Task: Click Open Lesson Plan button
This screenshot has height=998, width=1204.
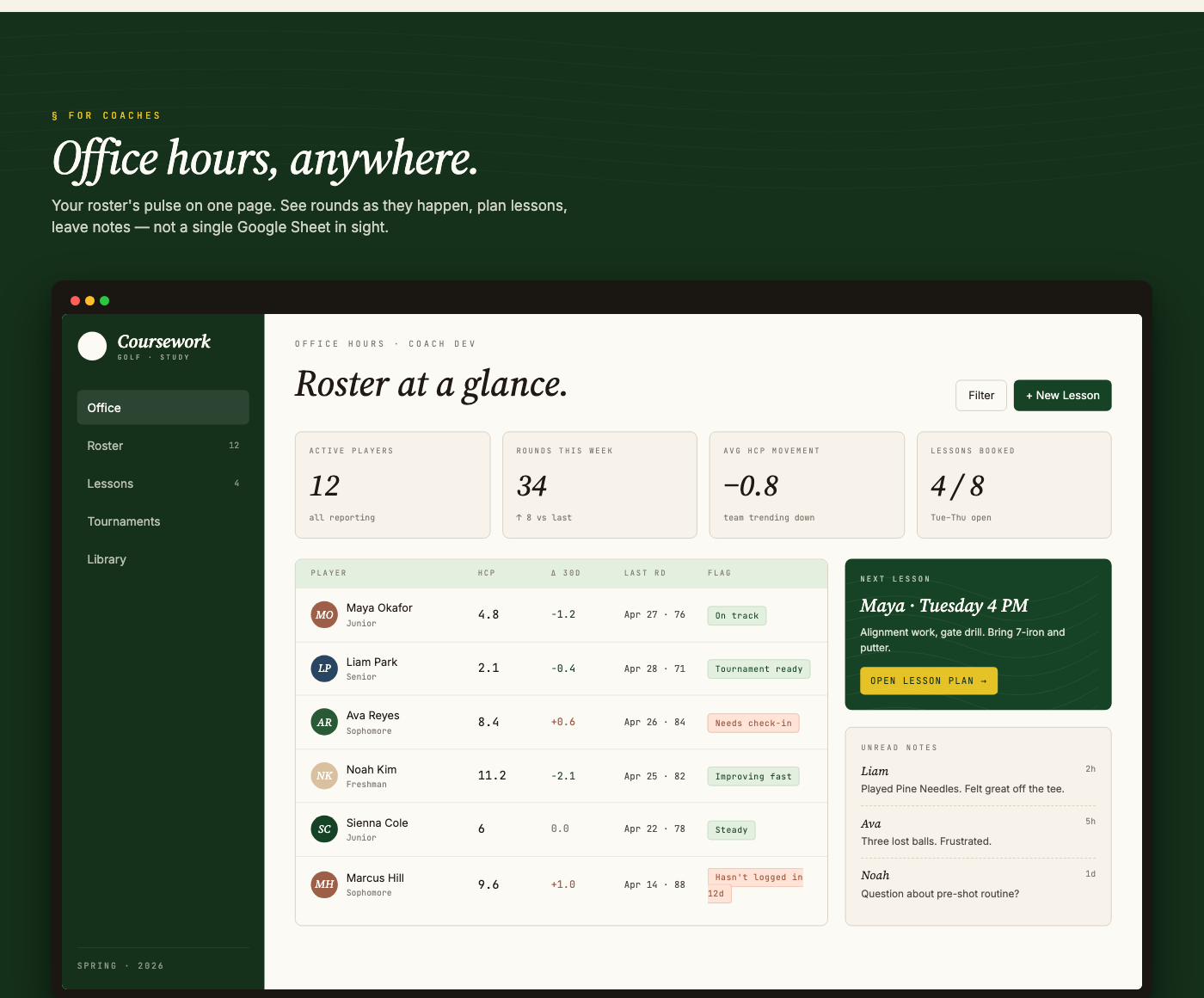Action: [x=929, y=681]
